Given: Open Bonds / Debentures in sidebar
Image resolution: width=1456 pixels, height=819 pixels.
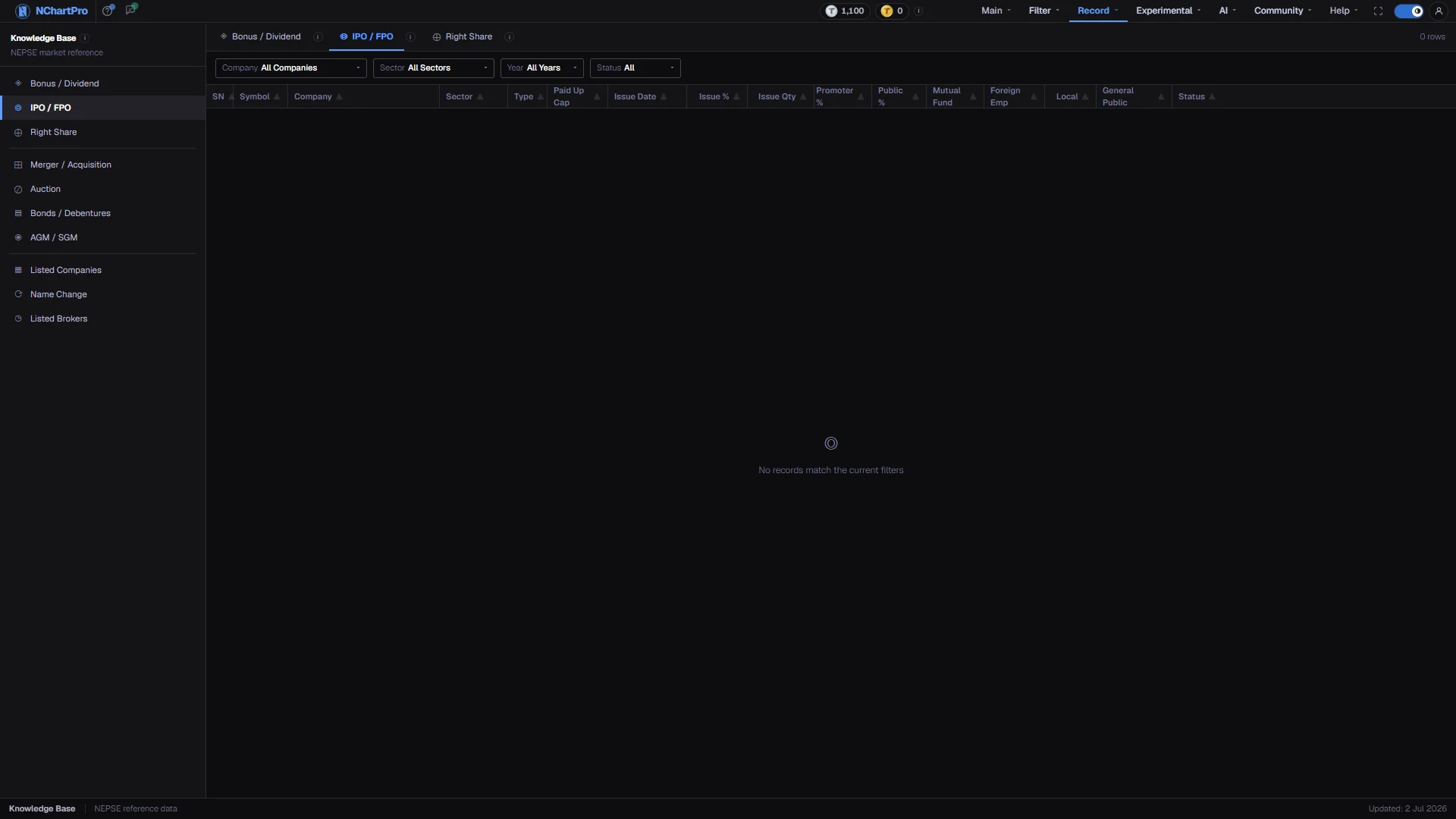Looking at the screenshot, I should 102,213.
